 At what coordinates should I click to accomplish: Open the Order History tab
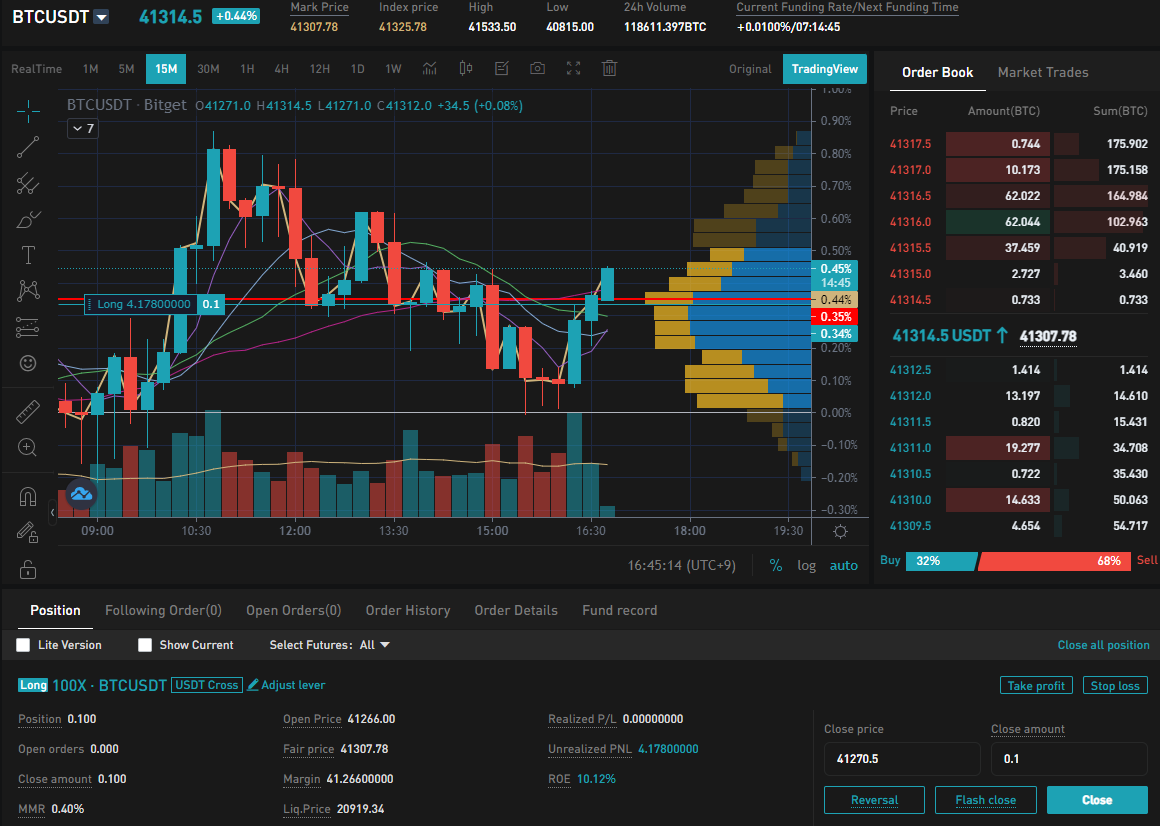pos(408,610)
